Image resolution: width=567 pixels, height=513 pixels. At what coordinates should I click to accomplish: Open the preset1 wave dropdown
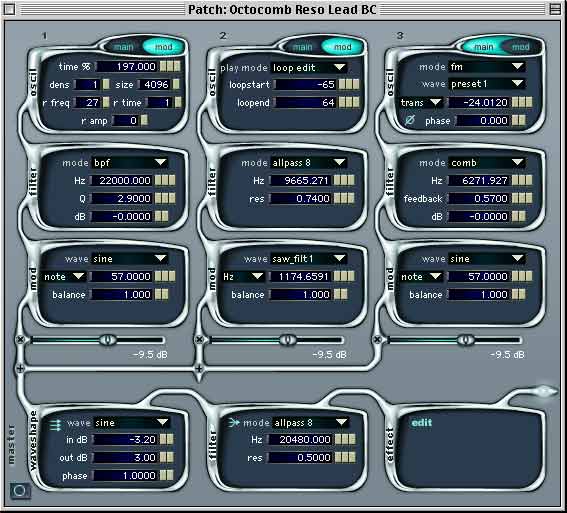click(x=487, y=84)
